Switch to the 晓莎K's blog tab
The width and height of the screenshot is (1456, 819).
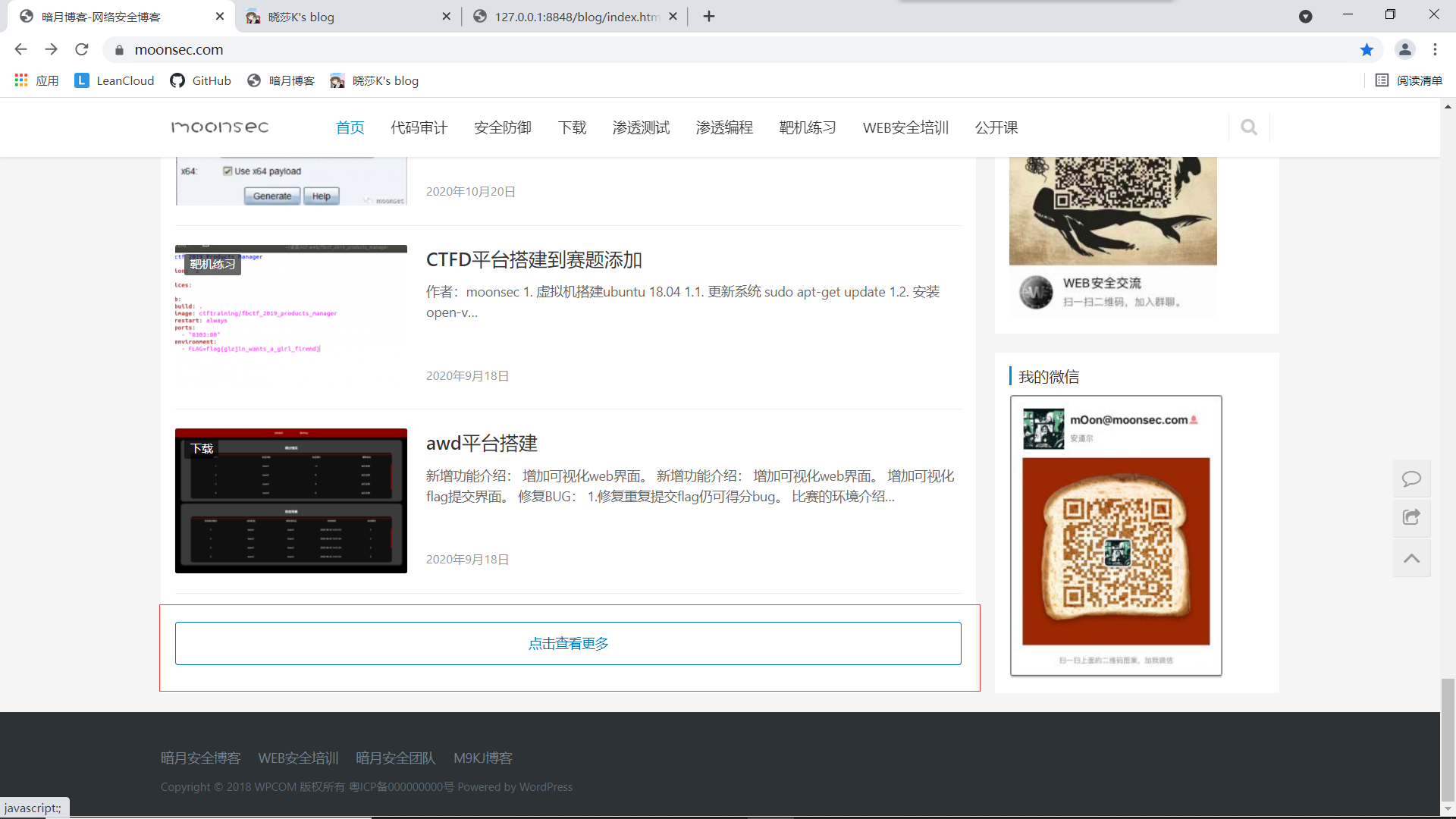point(347,17)
